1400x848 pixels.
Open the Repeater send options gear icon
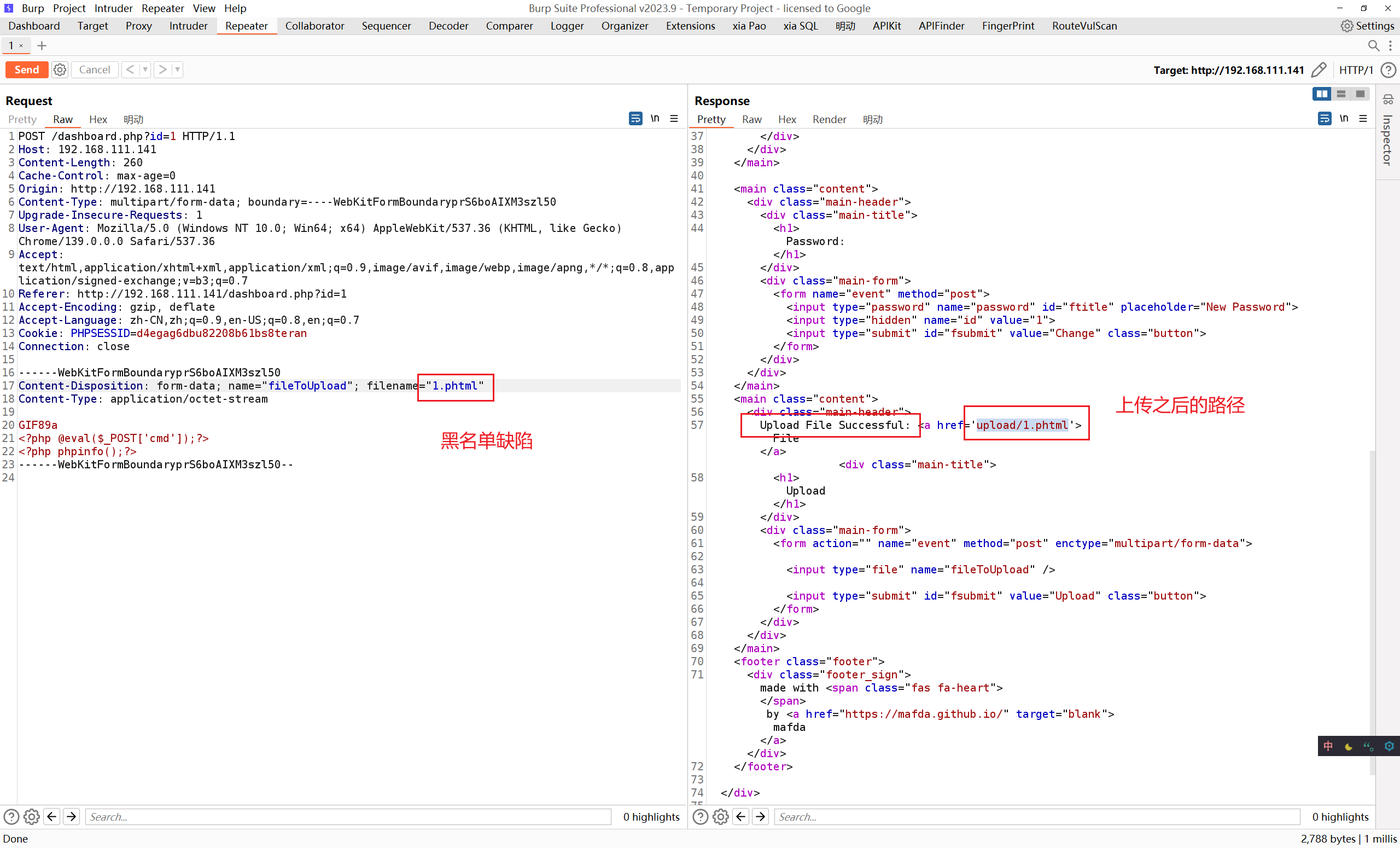click(x=60, y=69)
